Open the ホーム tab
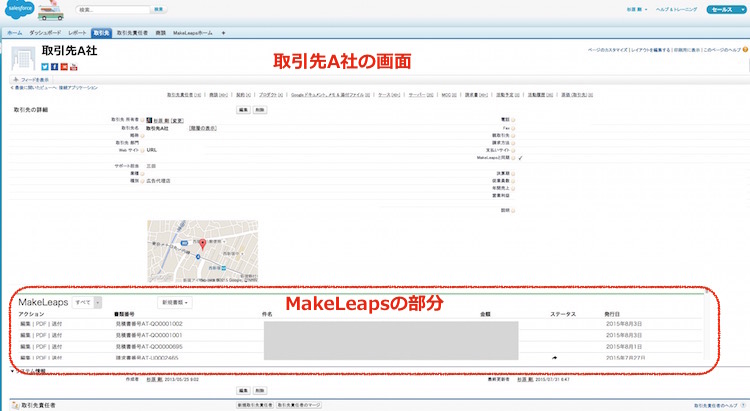 click(x=14, y=33)
